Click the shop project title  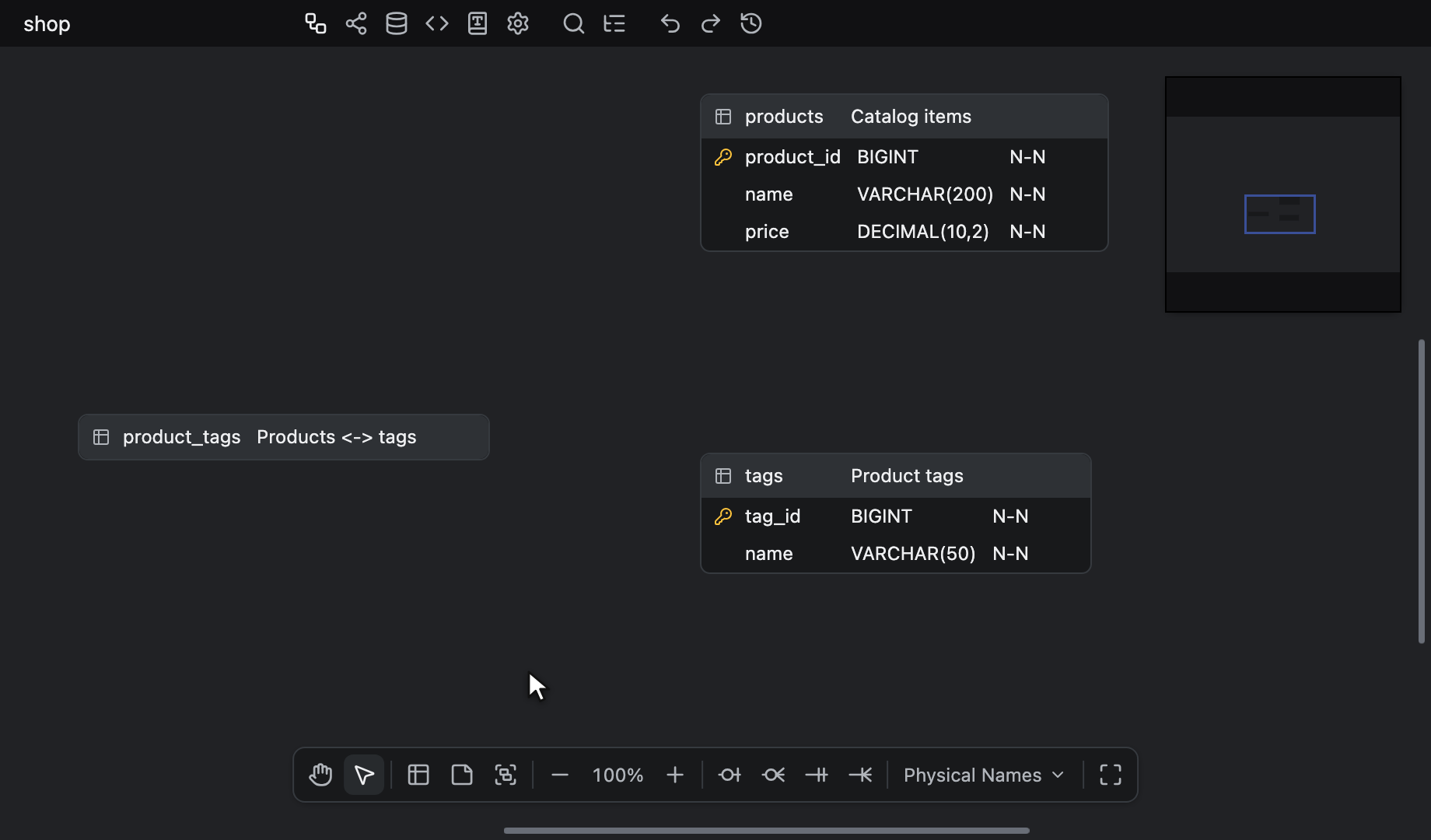pyautogui.click(x=47, y=24)
